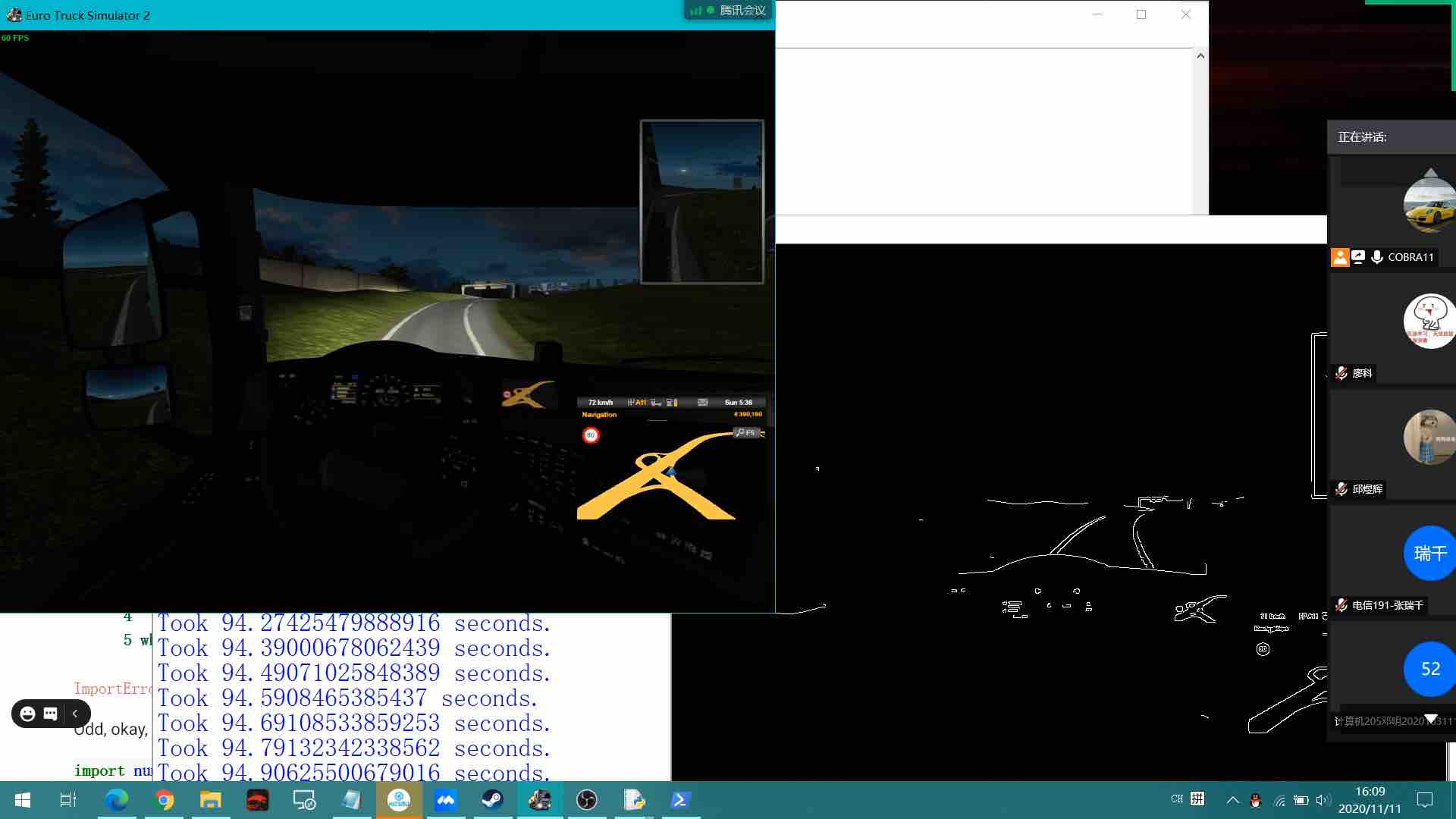Open the volume speaker tray icon
The width and height of the screenshot is (1456, 819).
[x=1323, y=800]
